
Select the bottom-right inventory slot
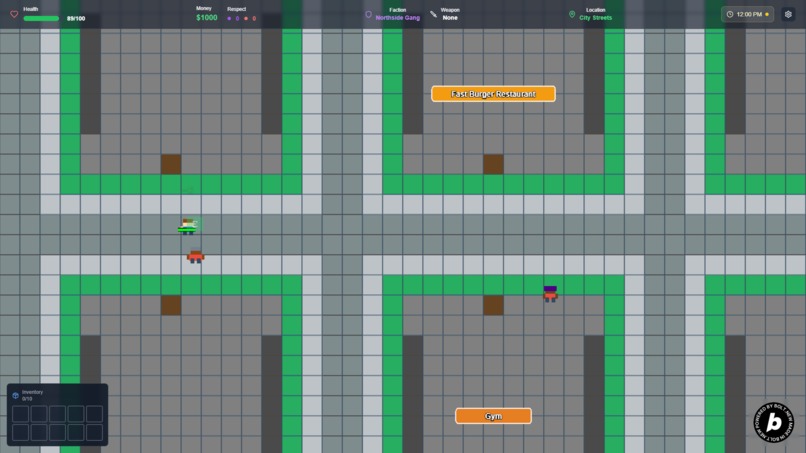[x=95, y=432]
